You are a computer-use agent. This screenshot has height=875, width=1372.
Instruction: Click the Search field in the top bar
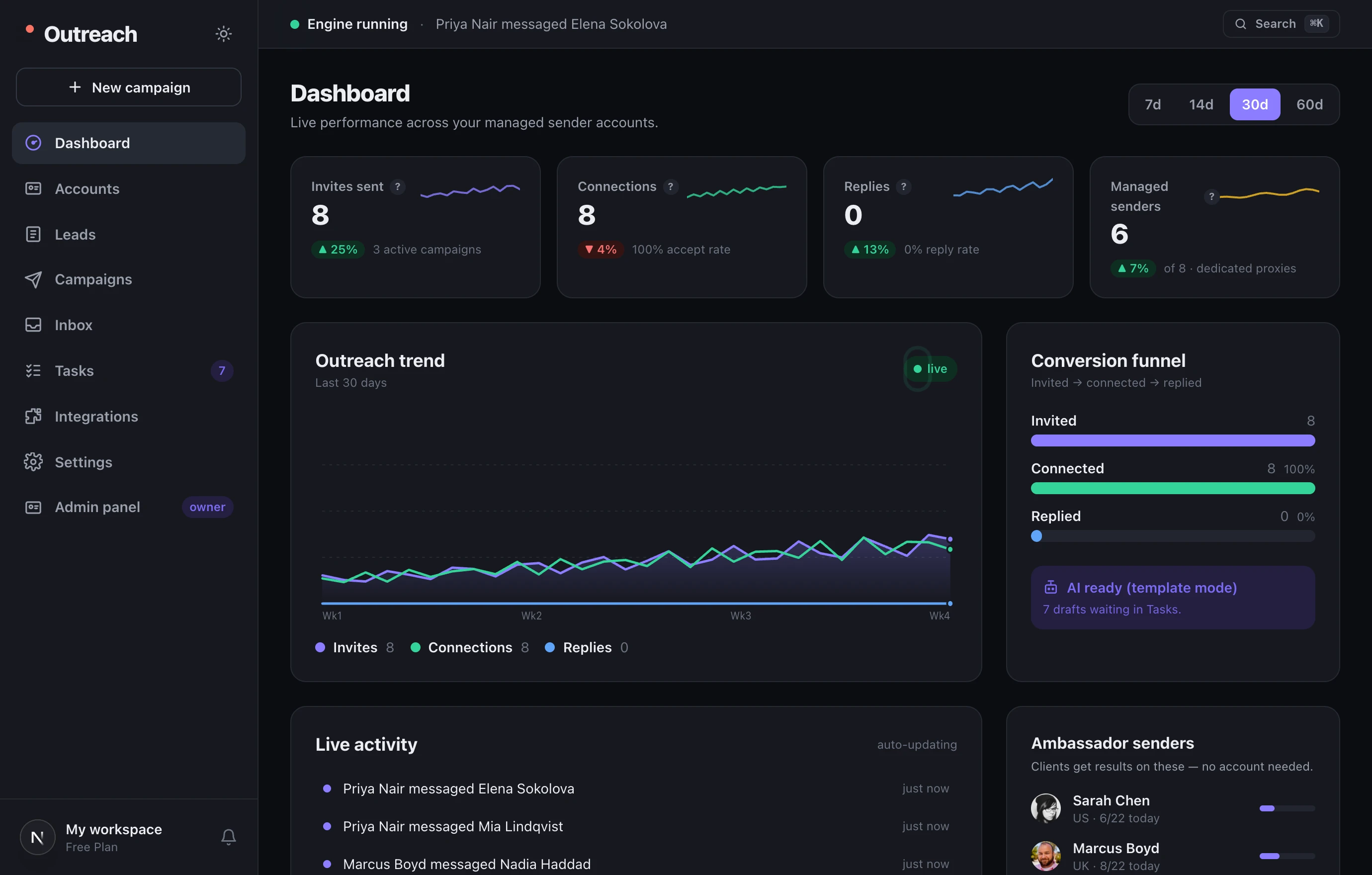1281,24
